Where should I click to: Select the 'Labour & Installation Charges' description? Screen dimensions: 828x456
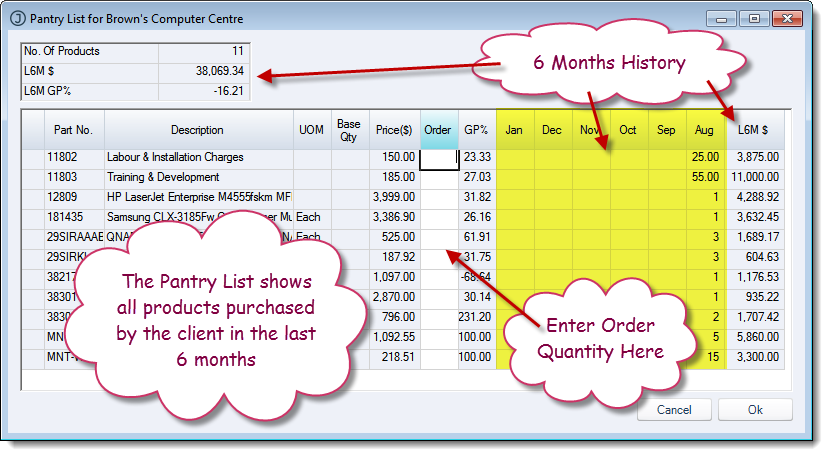[175, 157]
